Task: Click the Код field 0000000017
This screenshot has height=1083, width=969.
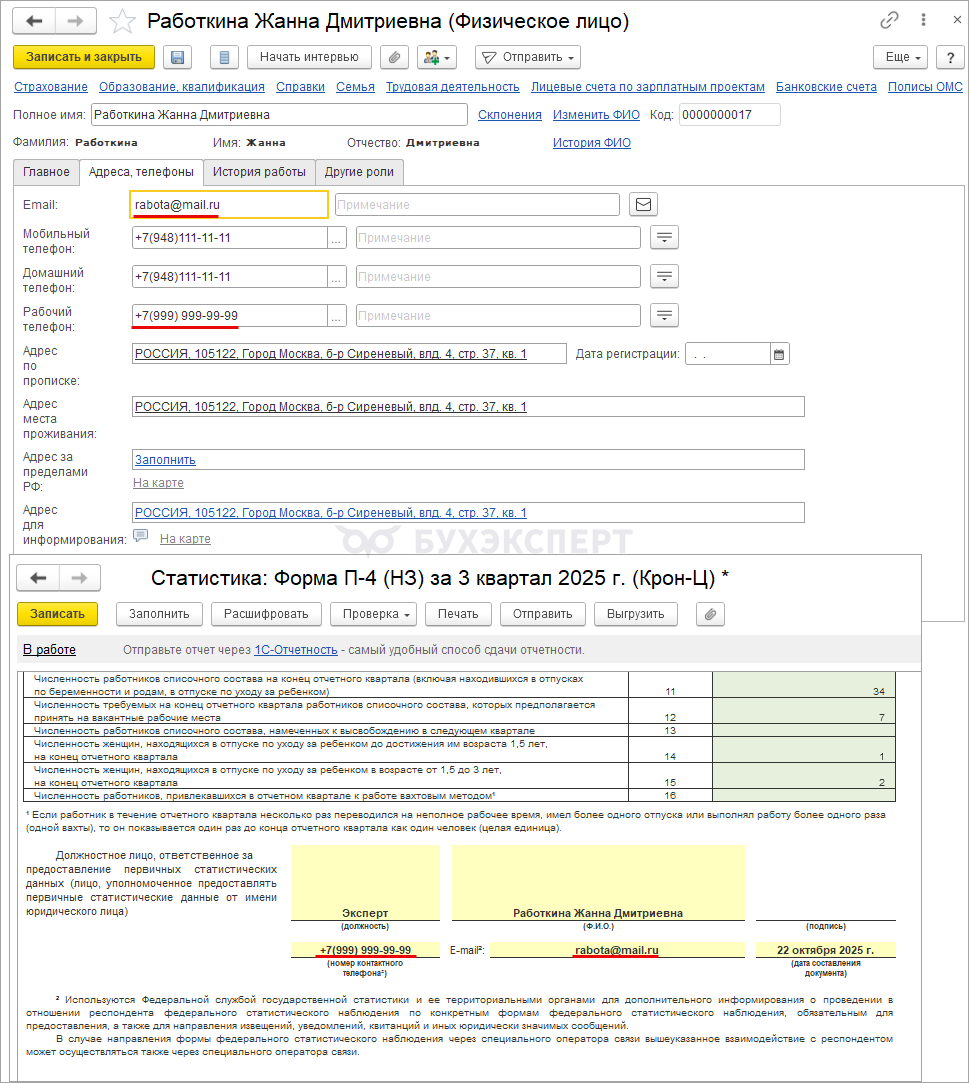Action: tap(730, 115)
